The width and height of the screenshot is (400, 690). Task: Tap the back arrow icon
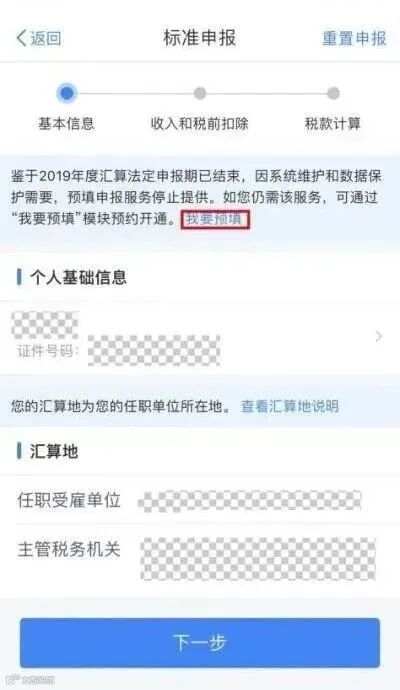[22, 38]
